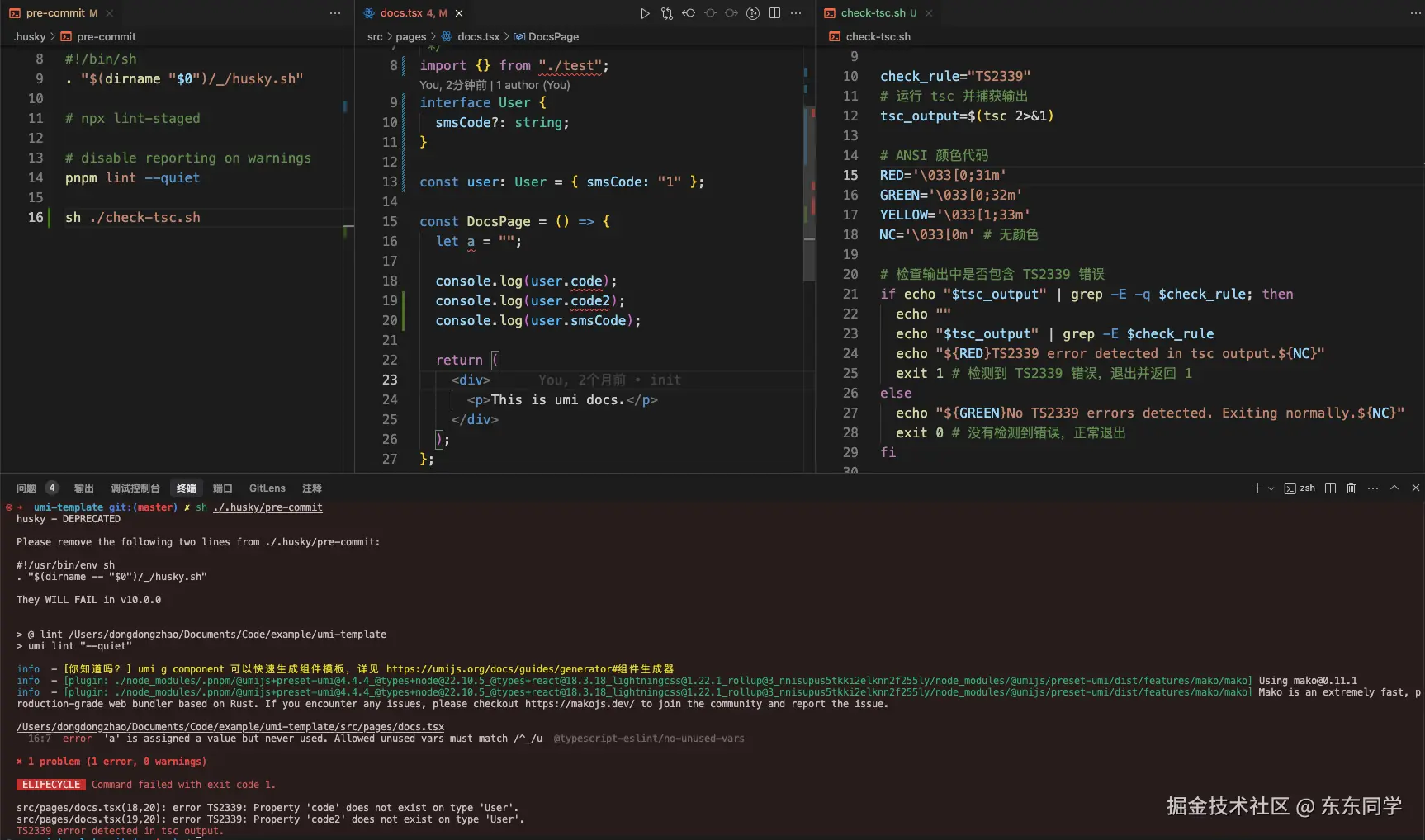Switch to the 问题 problems tab

point(26,488)
